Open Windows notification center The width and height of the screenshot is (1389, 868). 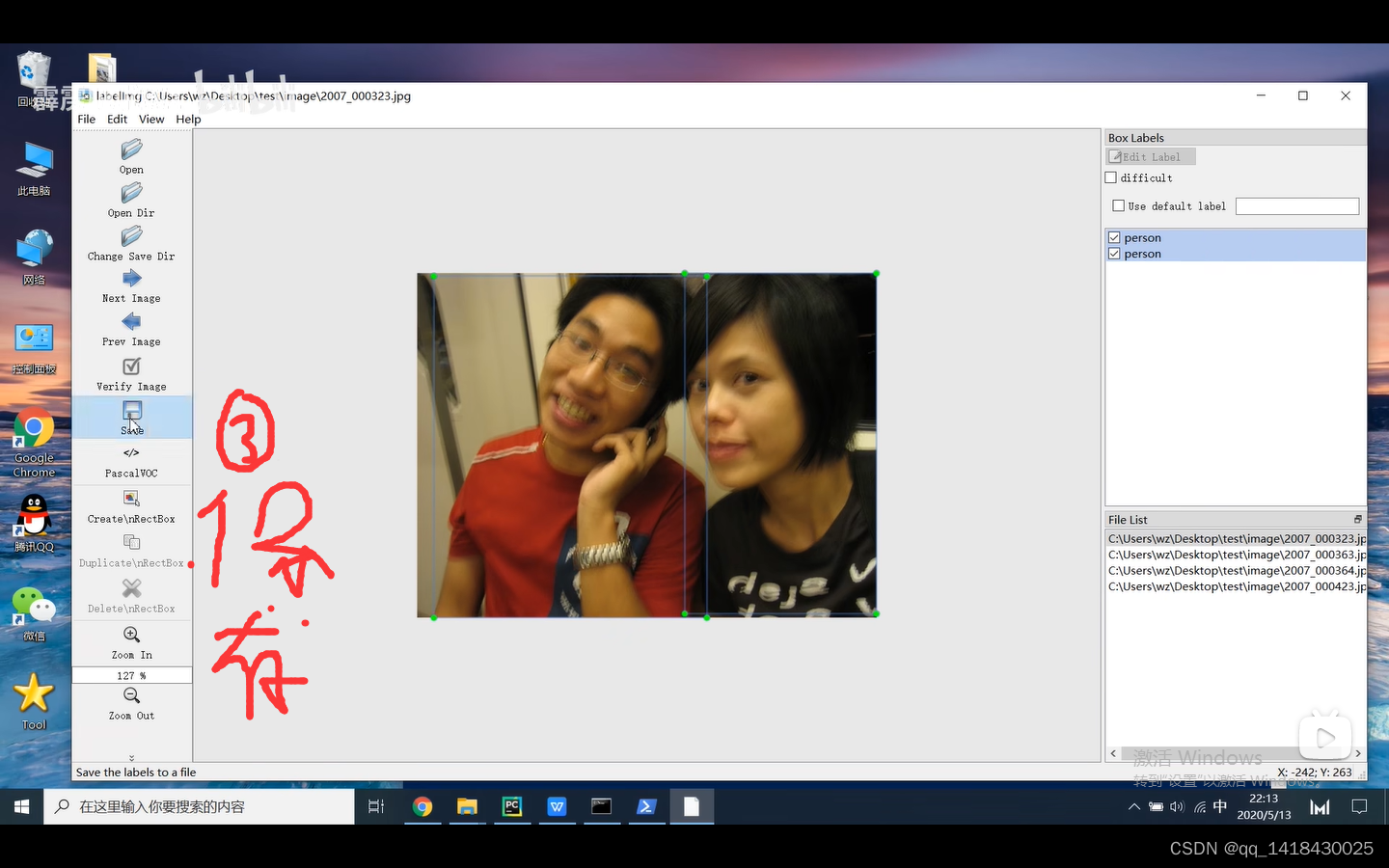1359,807
